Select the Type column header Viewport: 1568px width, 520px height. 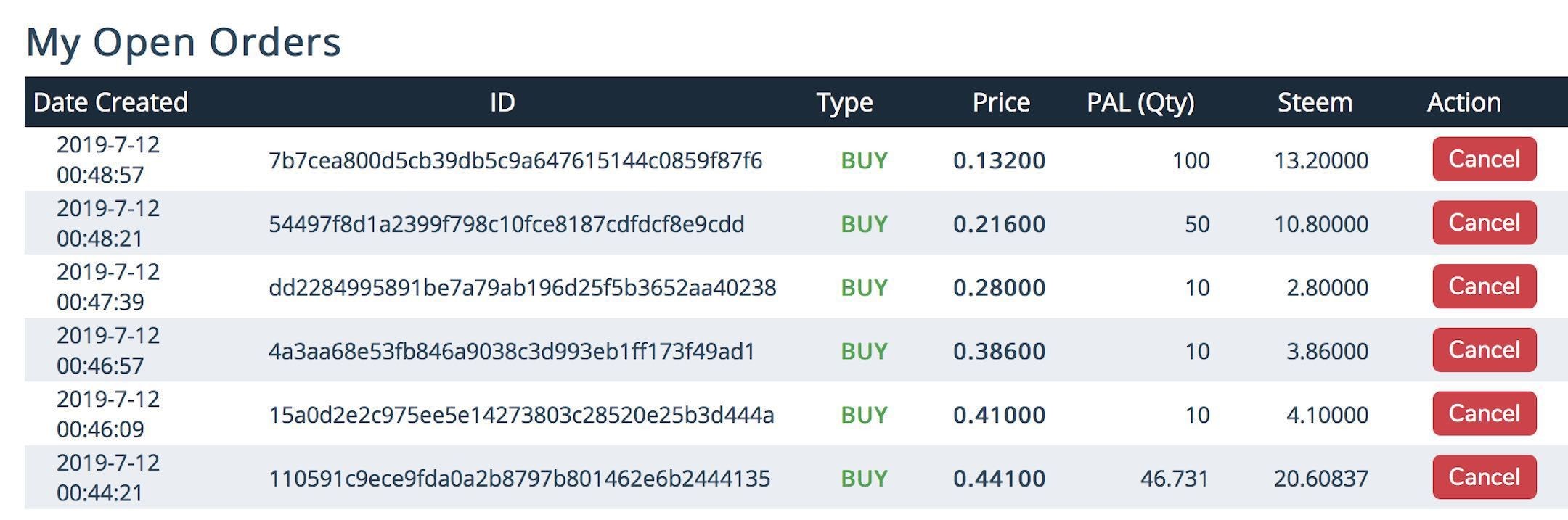(844, 102)
